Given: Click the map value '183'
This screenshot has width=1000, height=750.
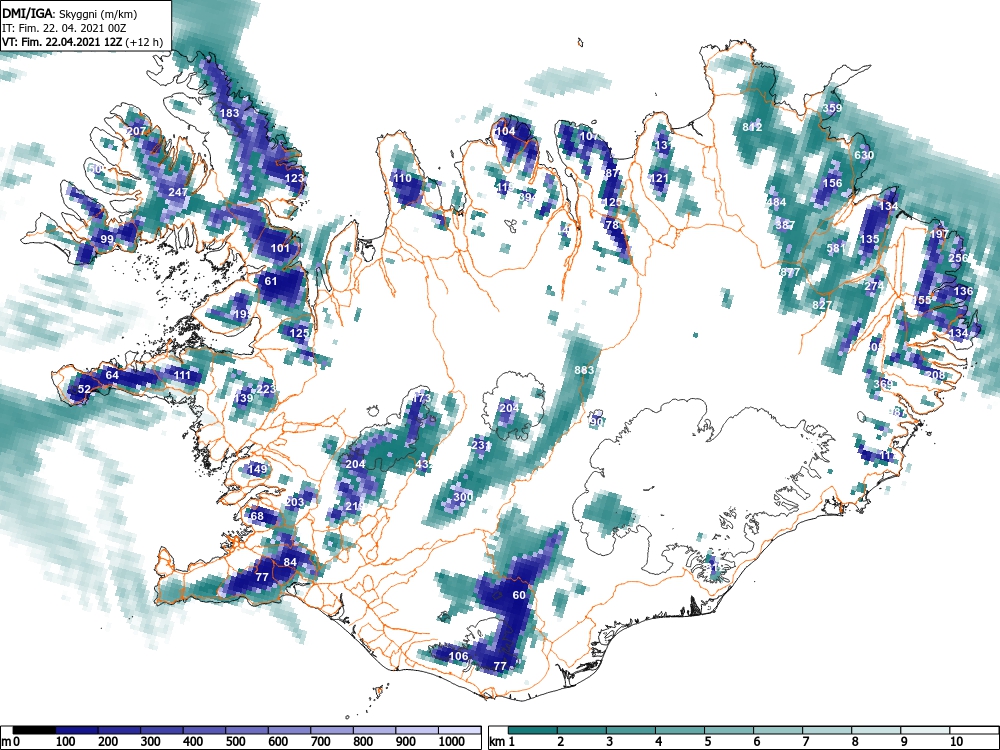Looking at the screenshot, I should 230,113.
